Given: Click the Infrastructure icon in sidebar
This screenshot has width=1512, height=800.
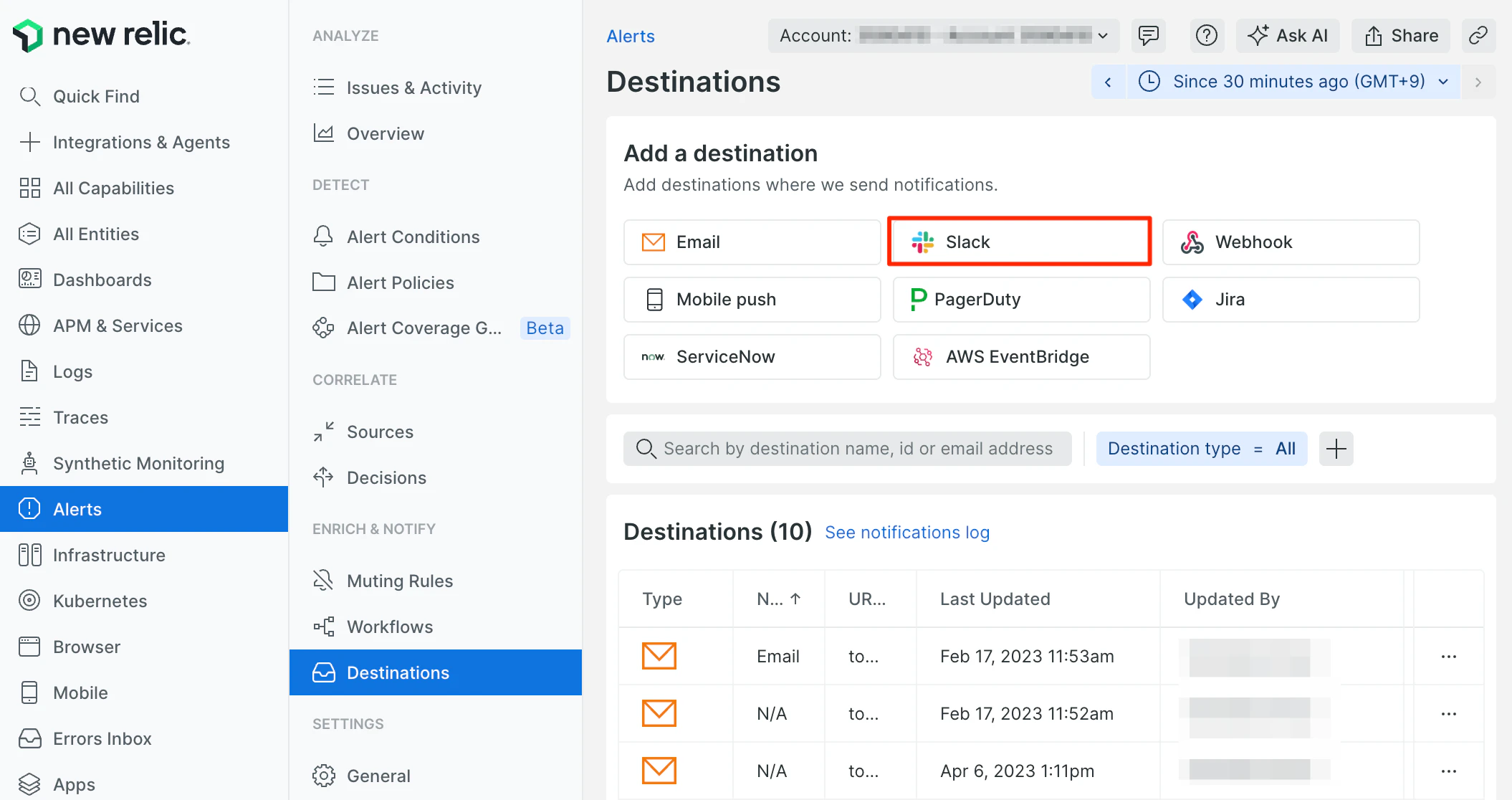Looking at the screenshot, I should (29, 555).
